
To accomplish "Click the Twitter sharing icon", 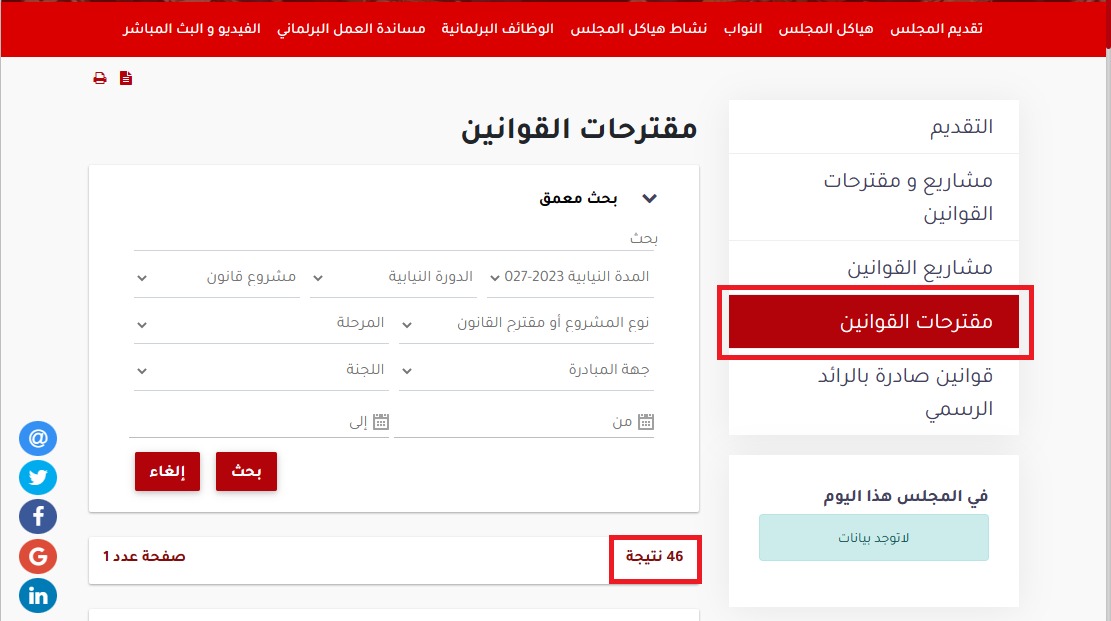I will [x=37, y=477].
